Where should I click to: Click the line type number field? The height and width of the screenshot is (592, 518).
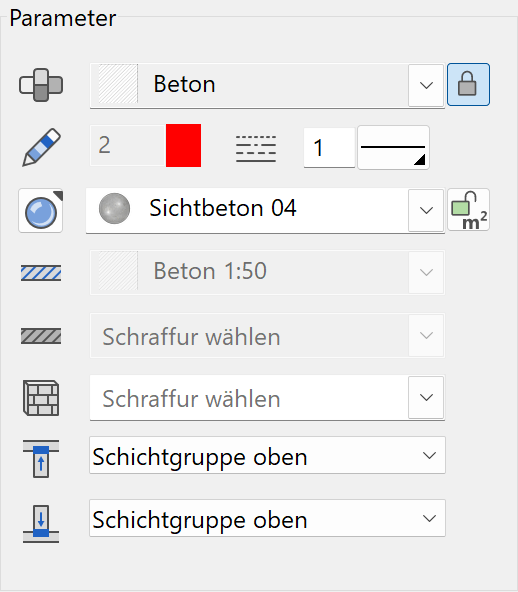pos(329,148)
